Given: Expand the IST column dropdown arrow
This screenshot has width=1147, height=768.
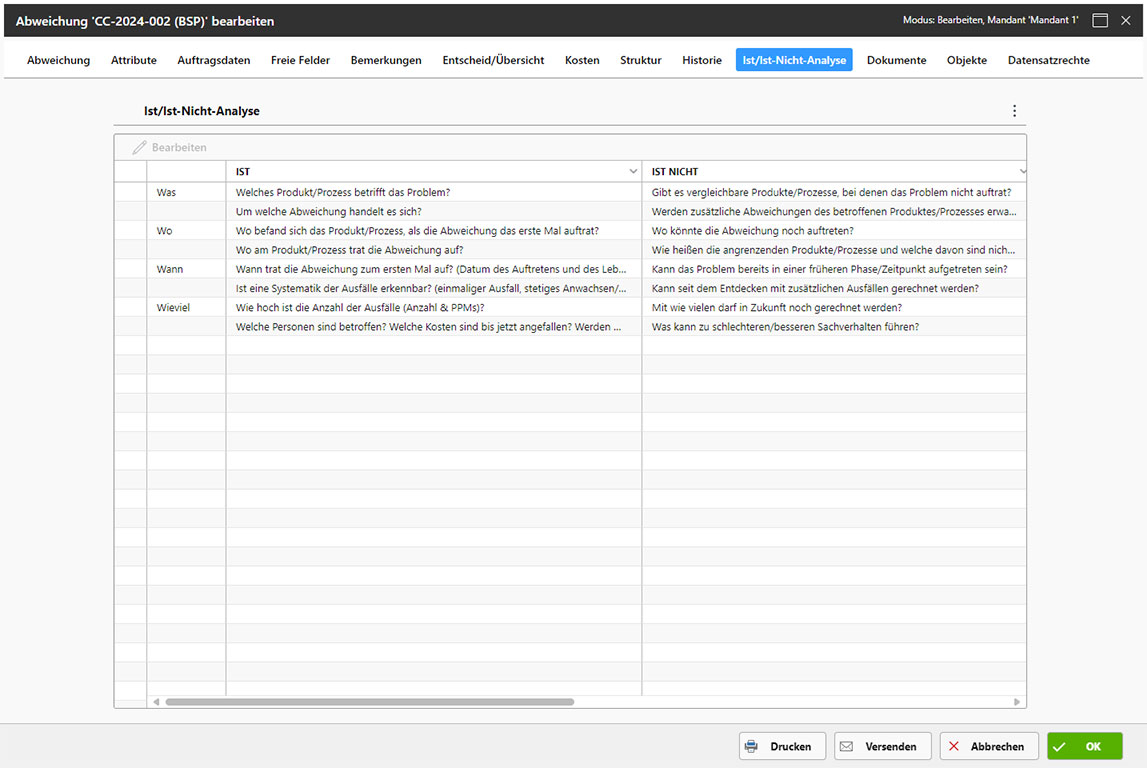Looking at the screenshot, I should click(632, 172).
